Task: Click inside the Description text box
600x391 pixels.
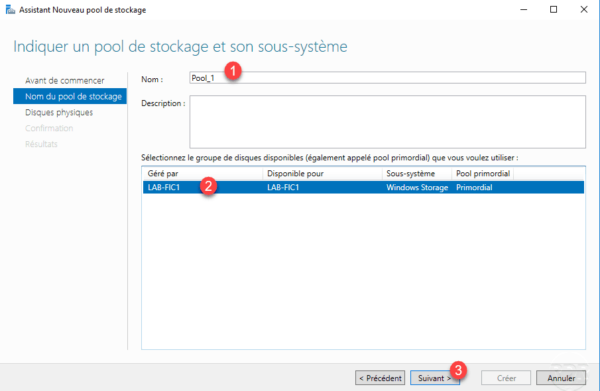Action: coord(387,122)
